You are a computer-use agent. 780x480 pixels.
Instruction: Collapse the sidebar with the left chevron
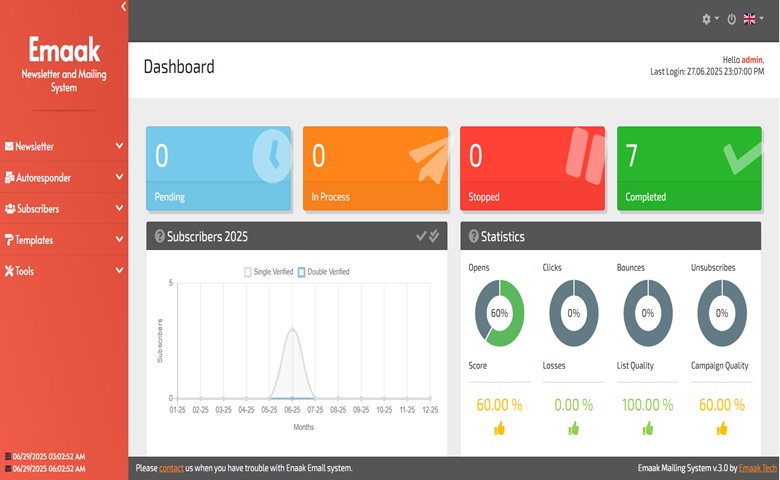pos(123,6)
